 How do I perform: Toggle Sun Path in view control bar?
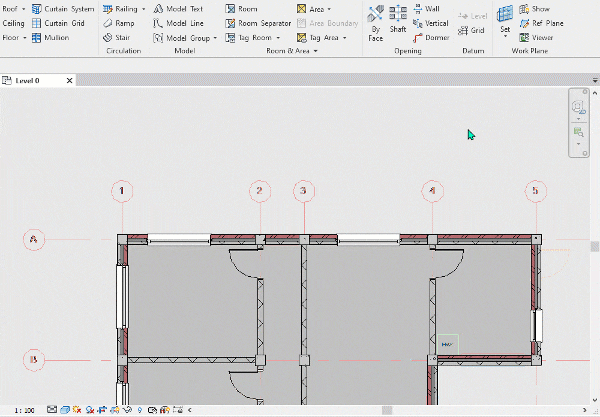tap(77, 410)
